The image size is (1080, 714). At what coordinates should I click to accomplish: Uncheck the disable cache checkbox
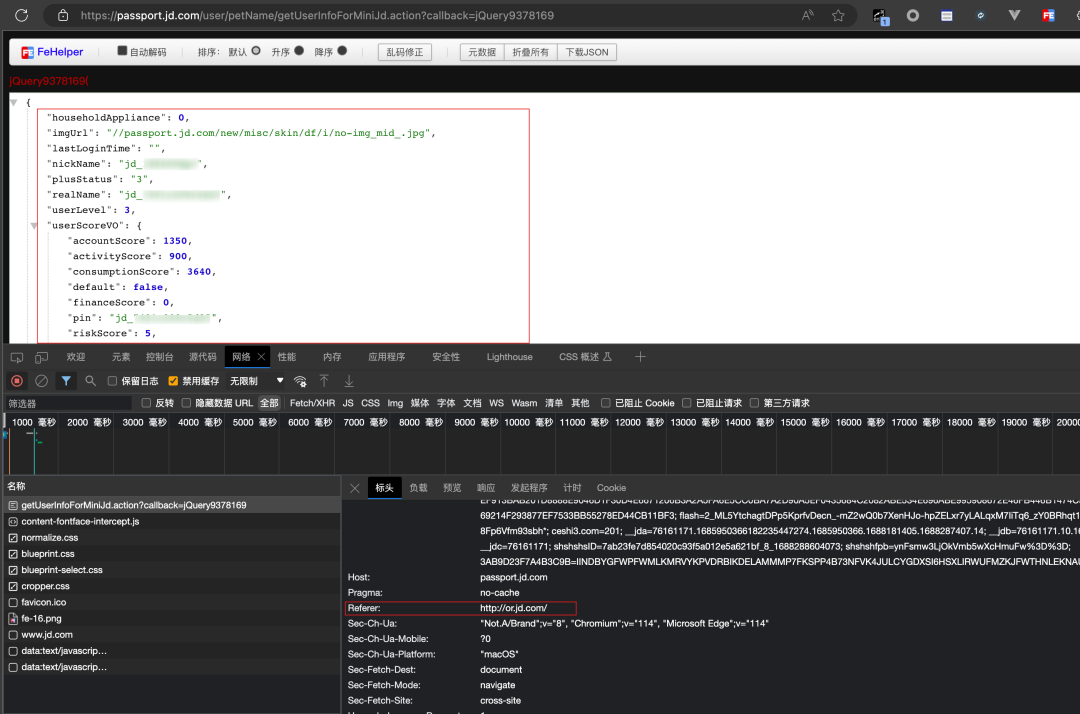point(173,381)
